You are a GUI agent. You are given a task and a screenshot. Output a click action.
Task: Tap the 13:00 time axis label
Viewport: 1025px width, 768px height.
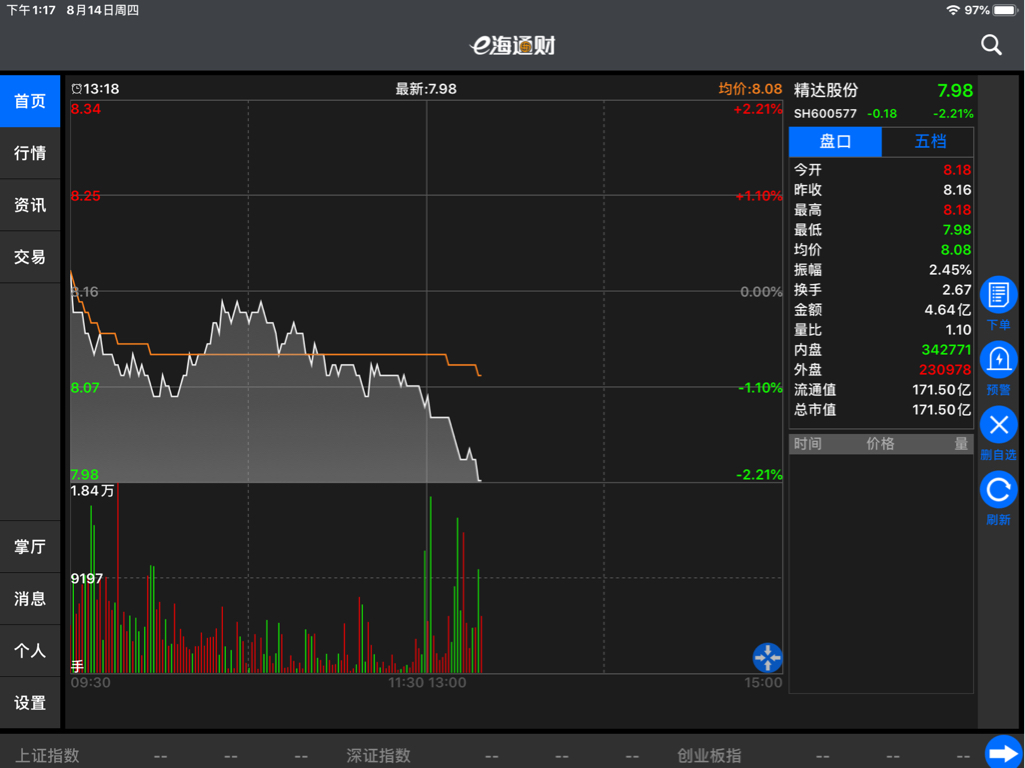pyautogui.click(x=446, y=683)
